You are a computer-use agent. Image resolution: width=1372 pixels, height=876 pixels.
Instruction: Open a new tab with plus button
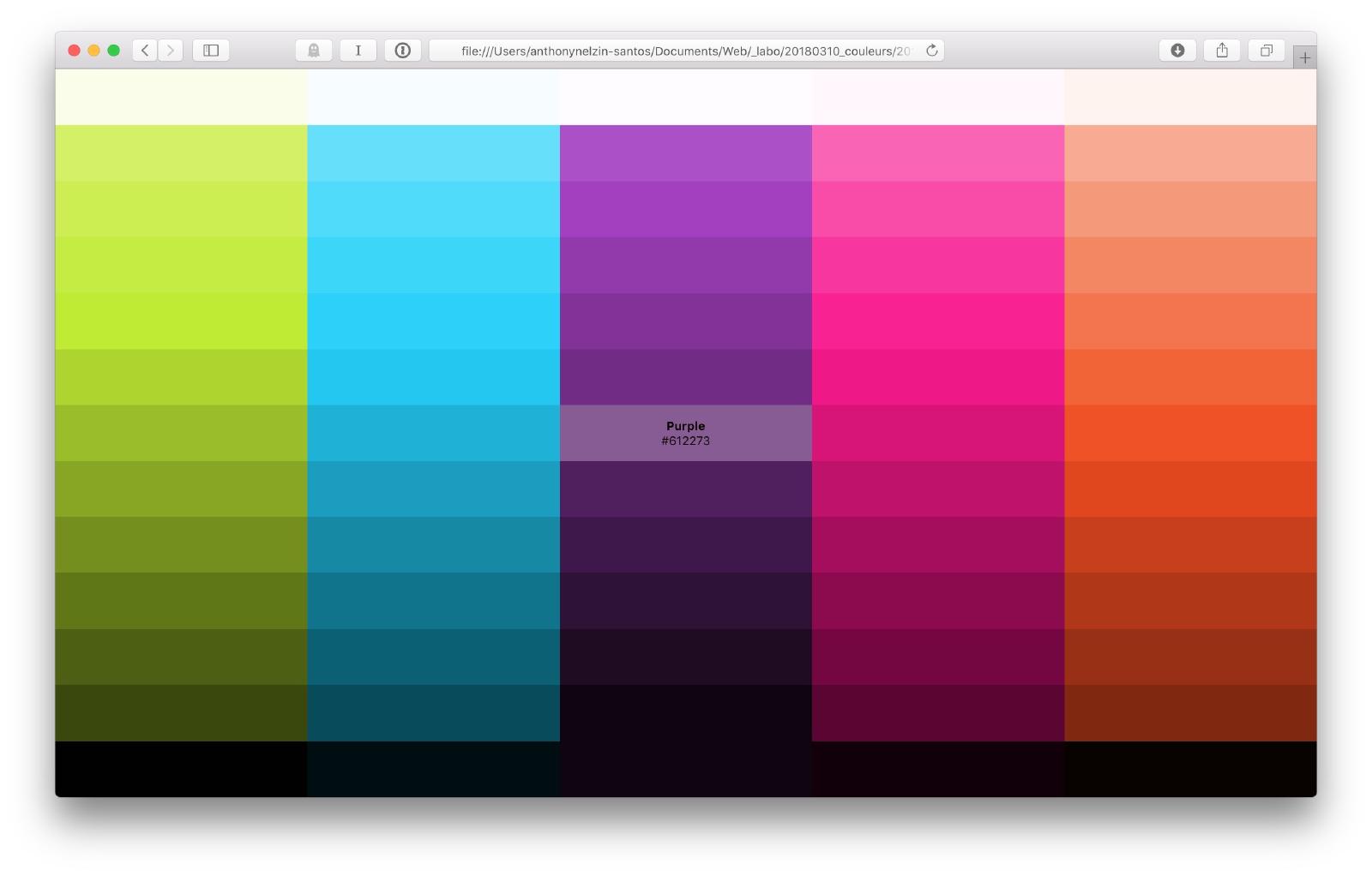tap(1304, 57)
